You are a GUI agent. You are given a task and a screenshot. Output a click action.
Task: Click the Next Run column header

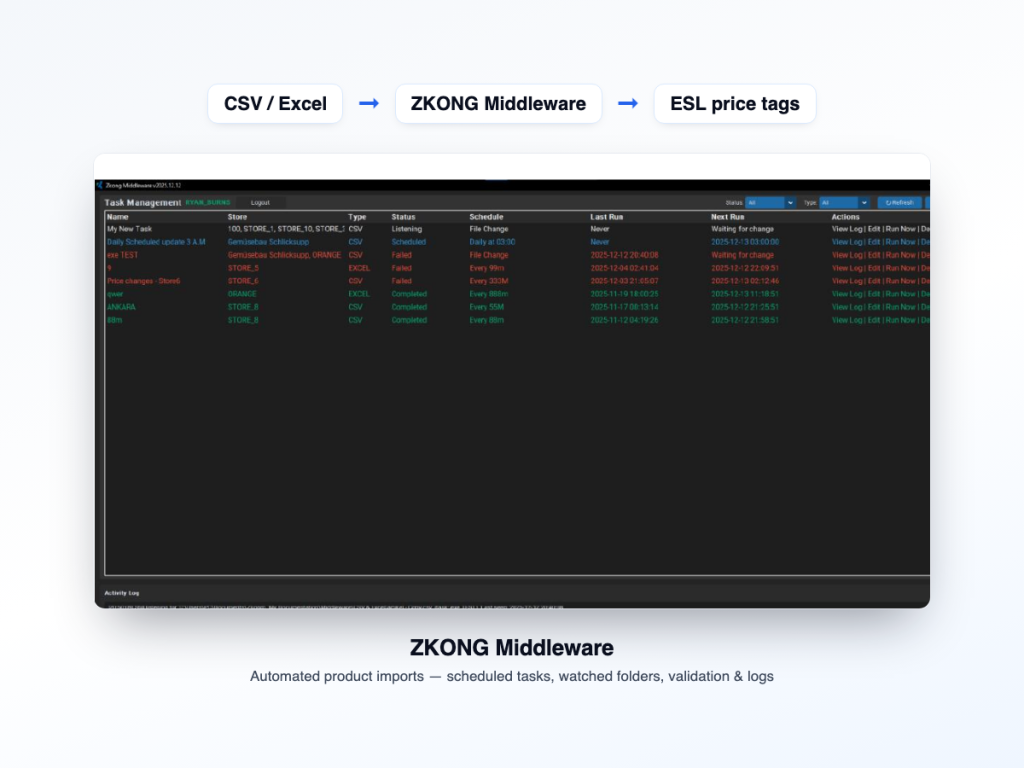pos(728,217)
